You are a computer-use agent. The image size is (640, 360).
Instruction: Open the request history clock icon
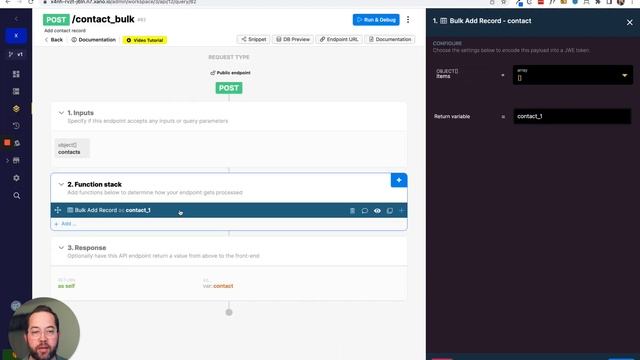click(16, 126)
